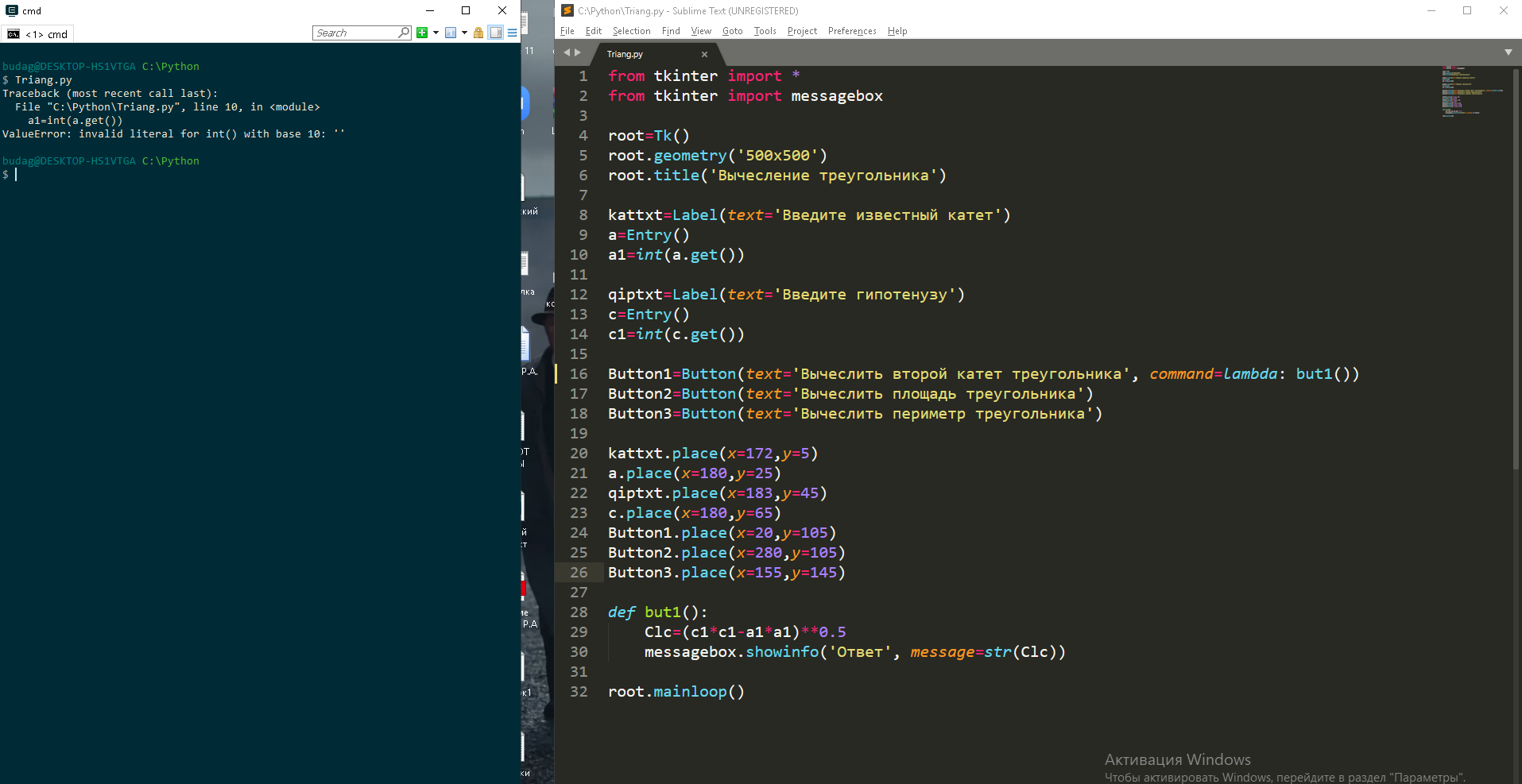Show the active consoles list icon
Viewport: 1522px width, 784px height.
(451, 33)
